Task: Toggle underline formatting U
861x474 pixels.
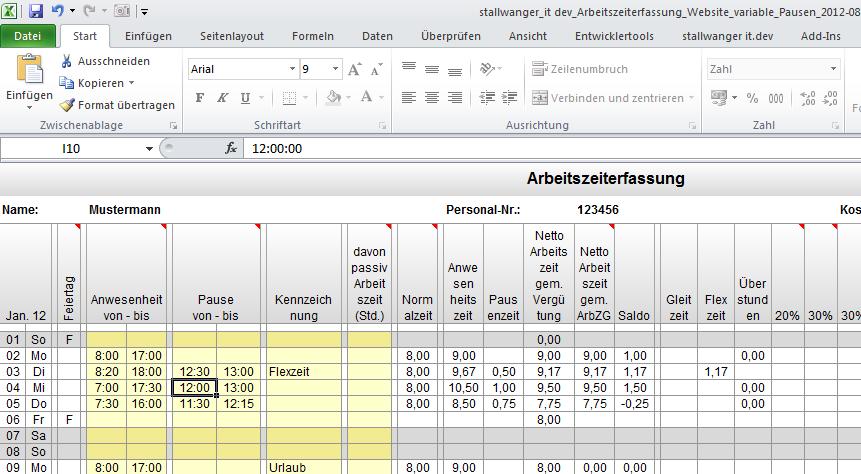Action: (x=245, y=98)
